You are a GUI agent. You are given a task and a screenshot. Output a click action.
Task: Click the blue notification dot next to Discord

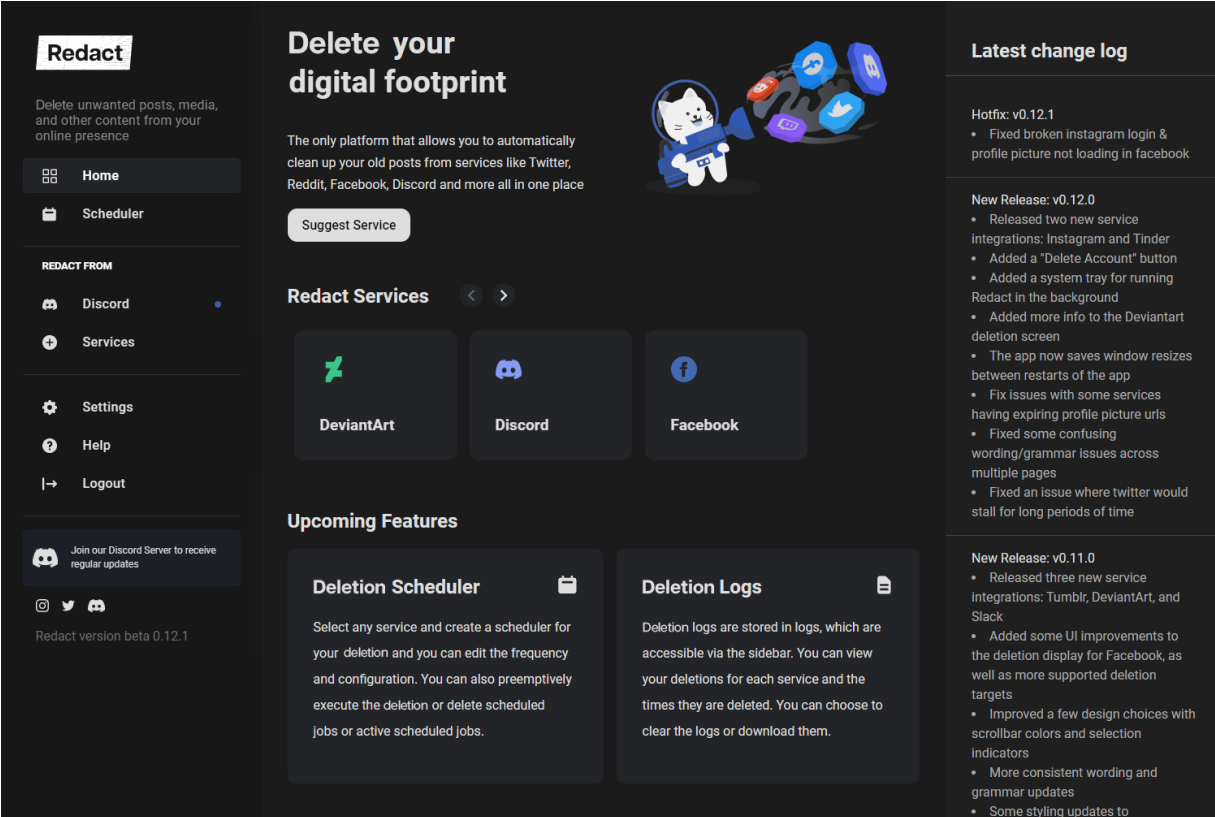pyautogui.click(x=218, y=304)
